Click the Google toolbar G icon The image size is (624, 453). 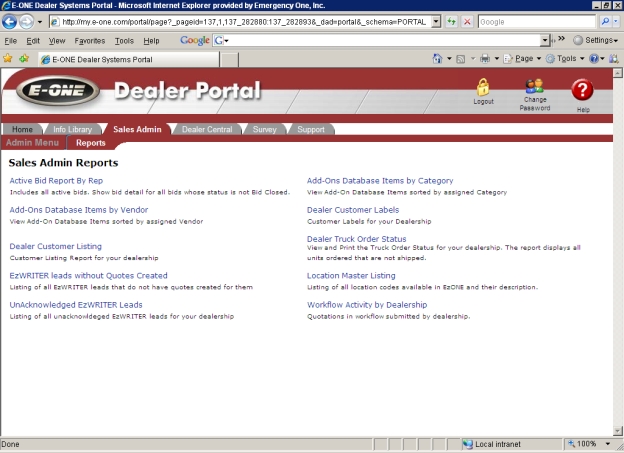tap(218, 40)
